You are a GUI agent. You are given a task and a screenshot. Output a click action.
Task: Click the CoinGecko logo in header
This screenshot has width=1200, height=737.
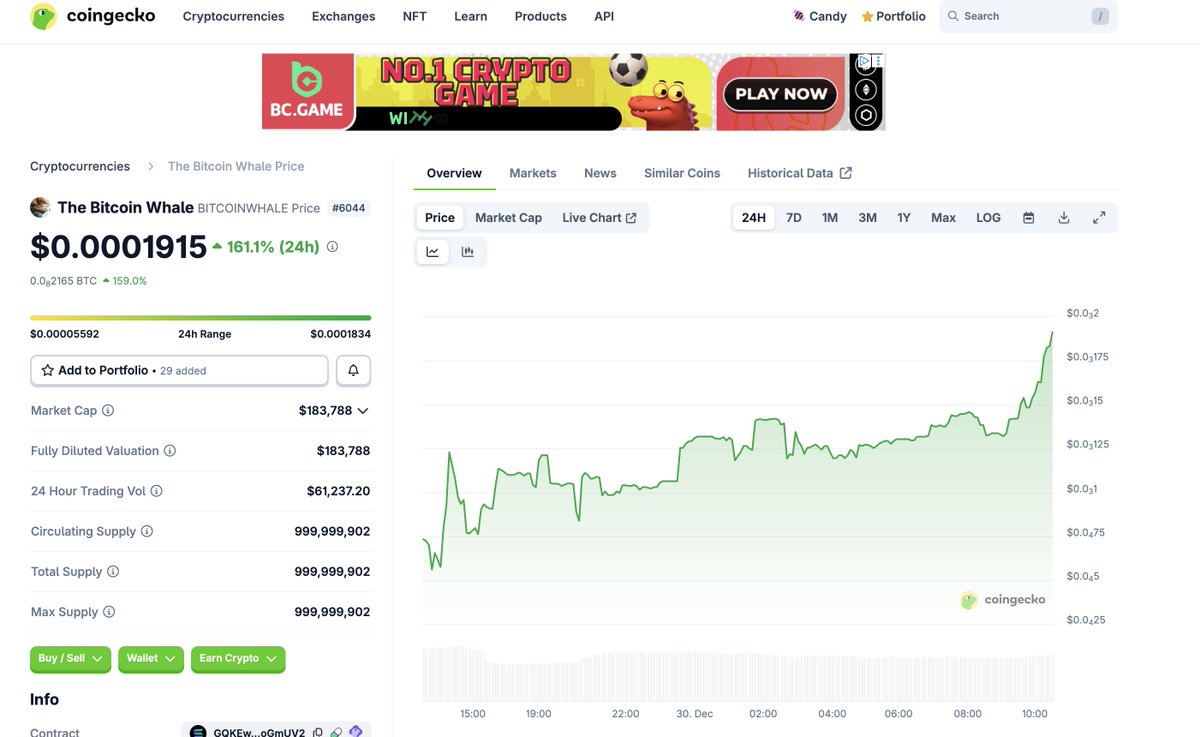click(93, 16)
